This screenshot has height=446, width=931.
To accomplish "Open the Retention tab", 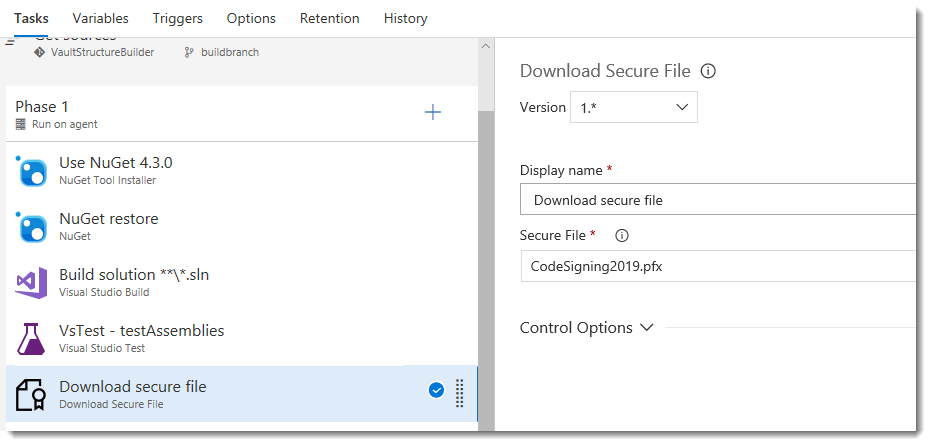I will click(x=330, y=18).
